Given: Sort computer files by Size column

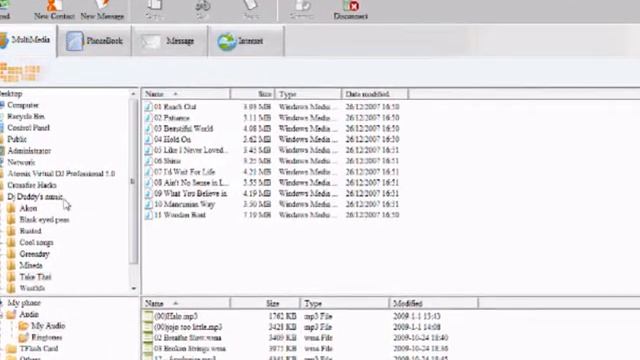Looking at the screenshot, I should [x=253, y=94].
